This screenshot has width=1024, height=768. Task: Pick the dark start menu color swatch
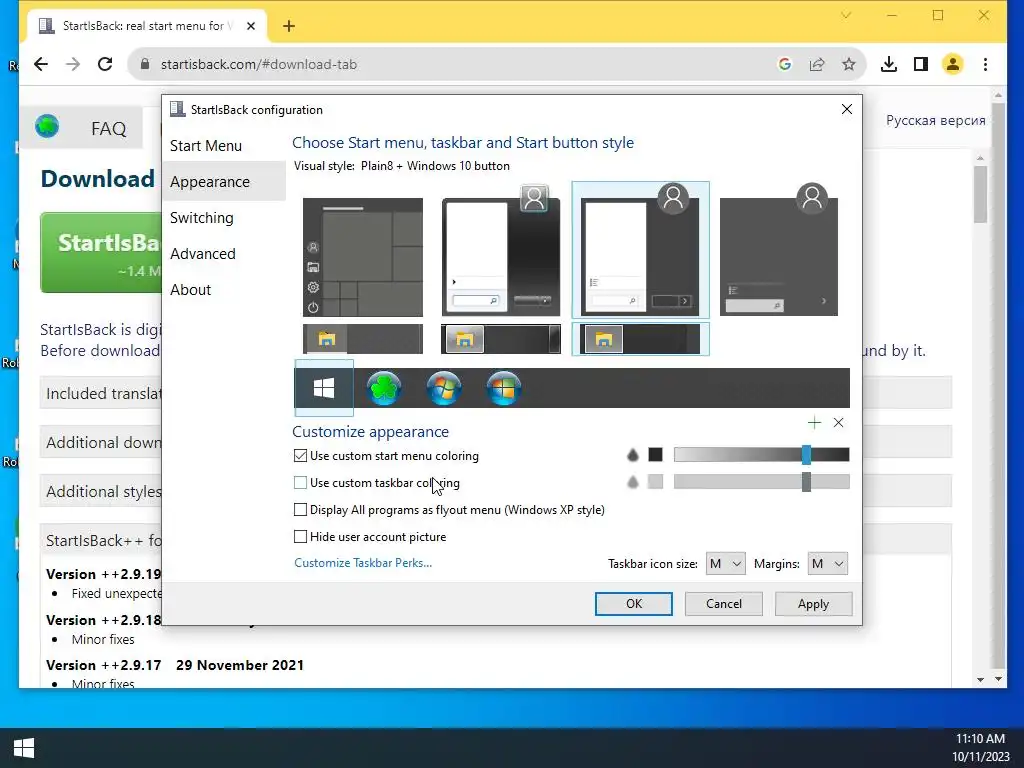point(655,455)
